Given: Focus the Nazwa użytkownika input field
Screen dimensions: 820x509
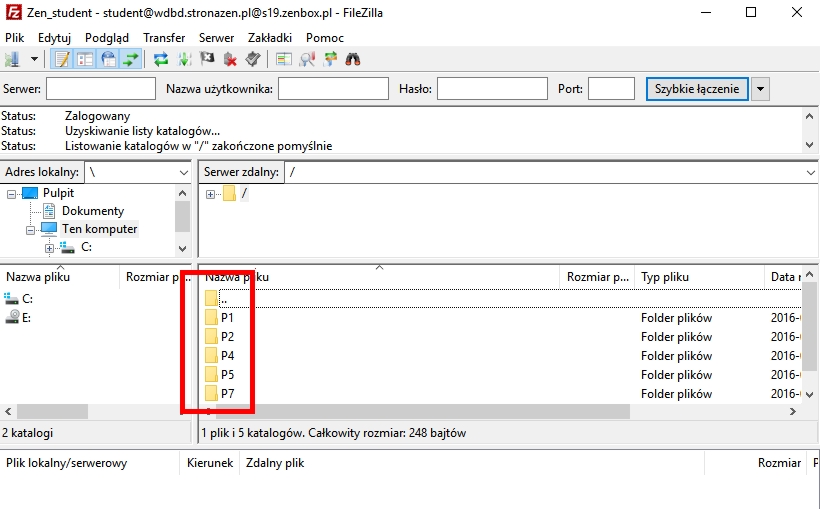Looking at the screenshot, I should point(333,88).
